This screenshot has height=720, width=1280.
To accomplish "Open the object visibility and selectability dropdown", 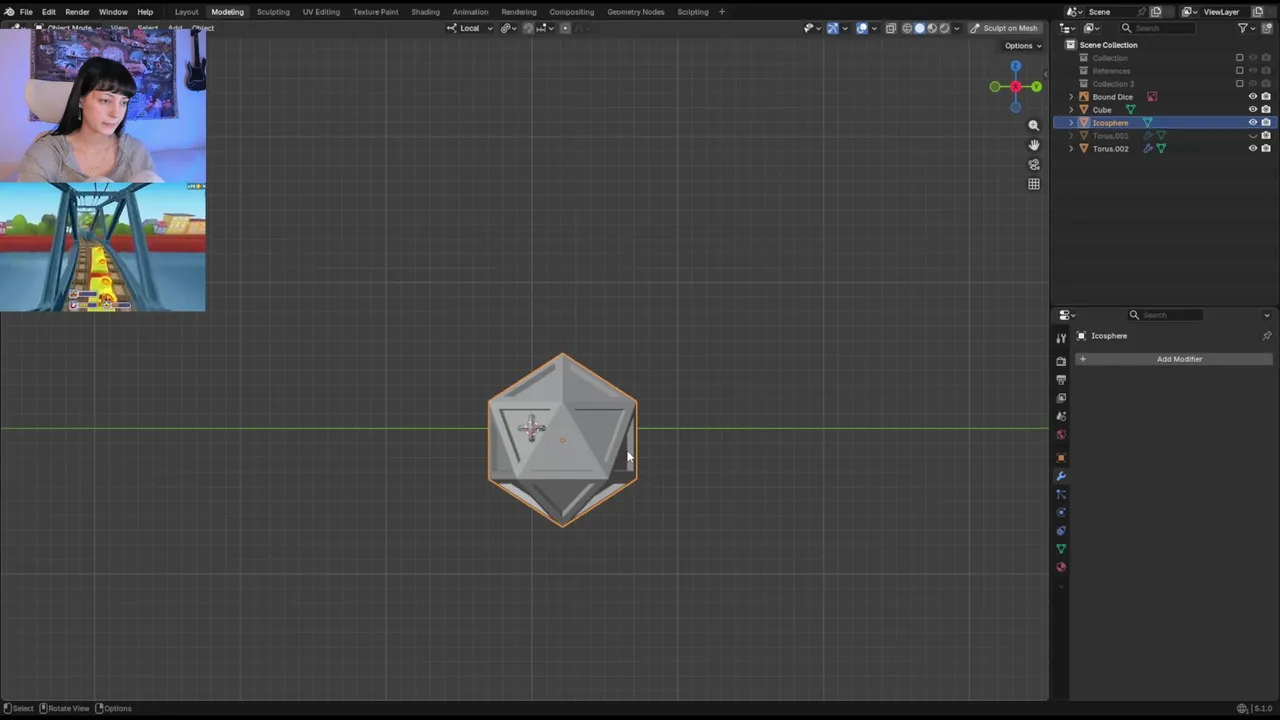I will point(813,28).
